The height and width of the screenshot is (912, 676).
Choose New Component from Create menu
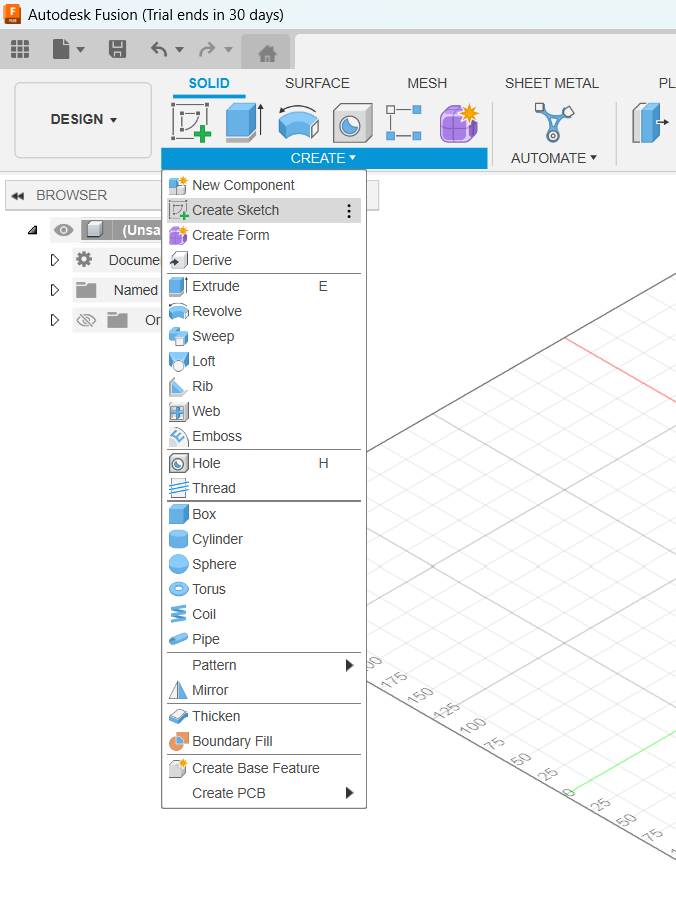point(264,185)
